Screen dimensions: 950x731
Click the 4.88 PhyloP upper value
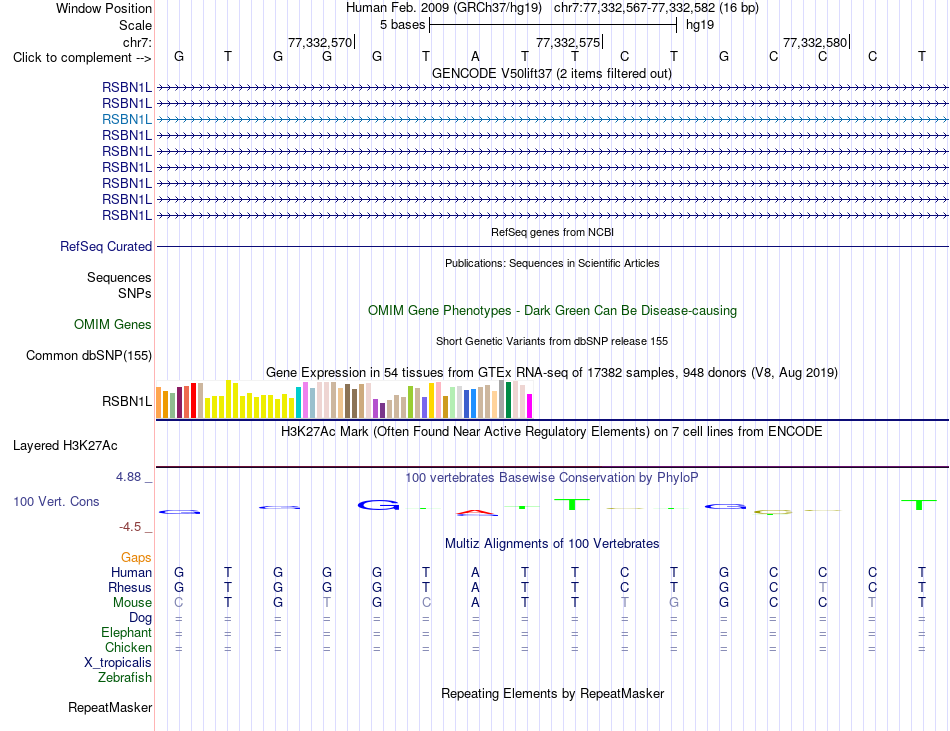pyautogui.click(x=128, y=477)
